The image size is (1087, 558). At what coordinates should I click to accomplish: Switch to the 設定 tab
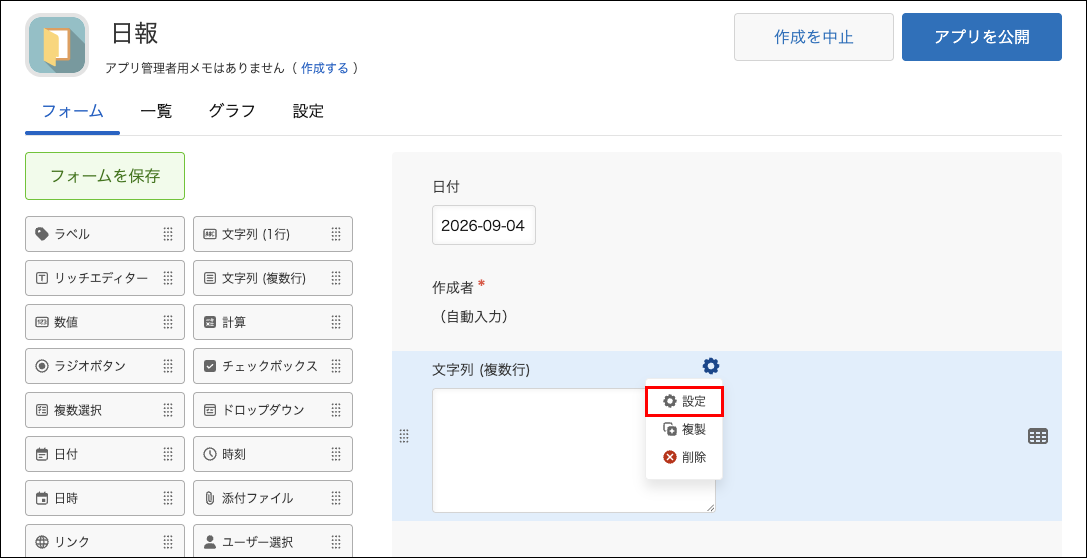pyautogui.click(x=308, y=111)
